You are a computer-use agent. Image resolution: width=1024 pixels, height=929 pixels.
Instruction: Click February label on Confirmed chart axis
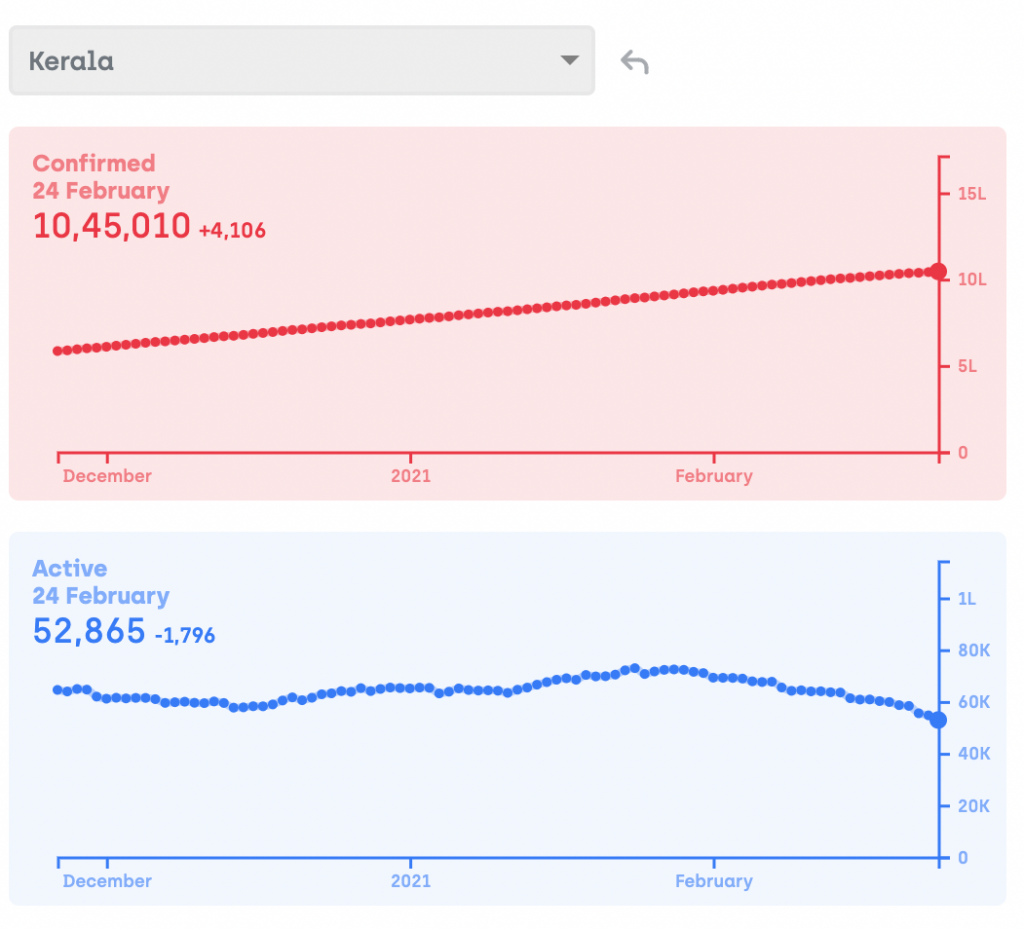pos(713,476)
